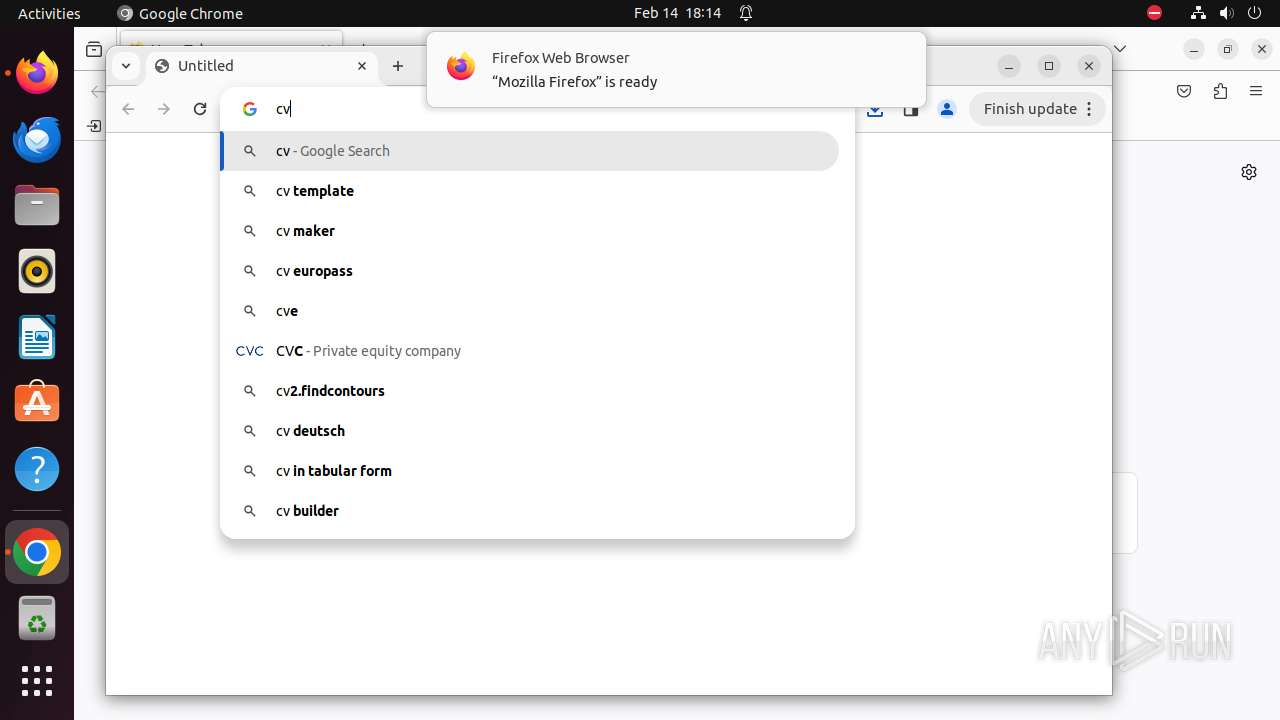Open Activities overview
Image resolution: width=1280 pixels, height=720 pixels.
click(x=49, y=13)
